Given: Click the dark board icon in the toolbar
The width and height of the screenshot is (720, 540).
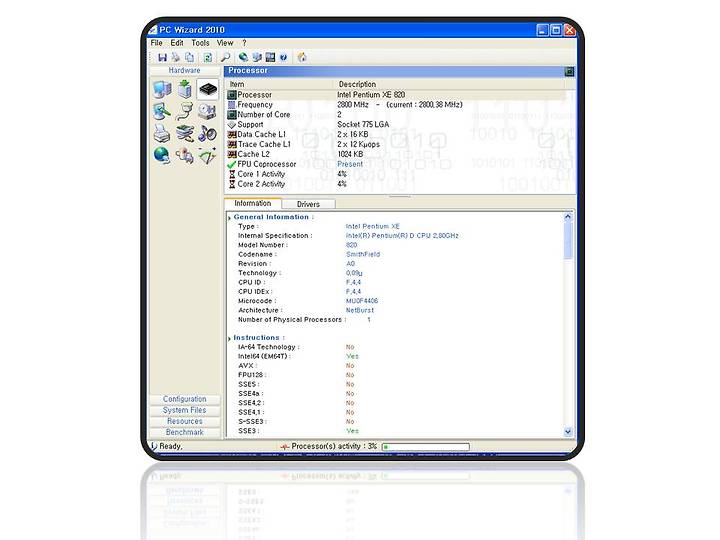Looking at the screenshot, I should pos(270,57).
